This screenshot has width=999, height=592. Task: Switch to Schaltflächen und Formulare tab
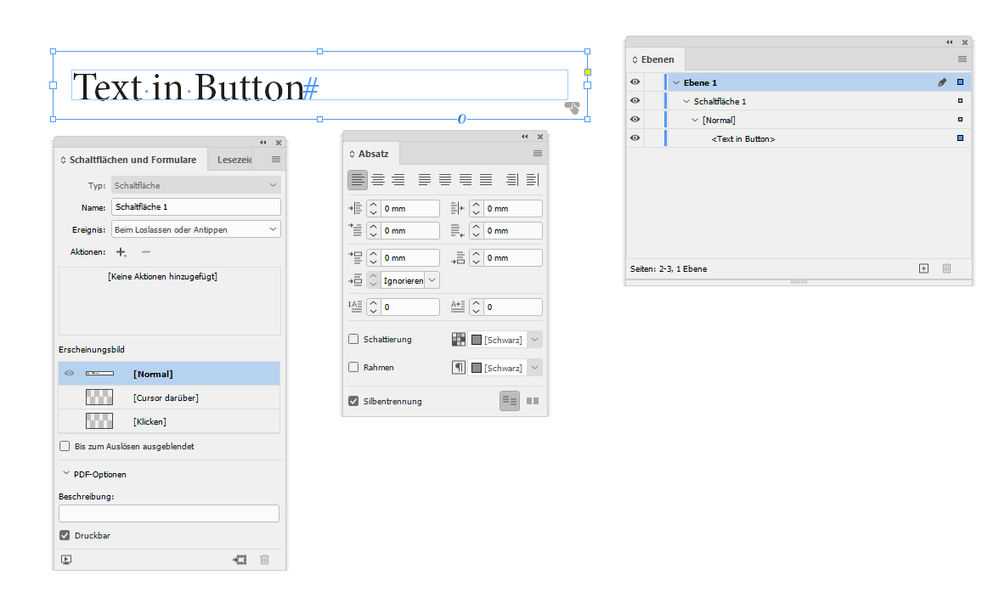[131, 159]
